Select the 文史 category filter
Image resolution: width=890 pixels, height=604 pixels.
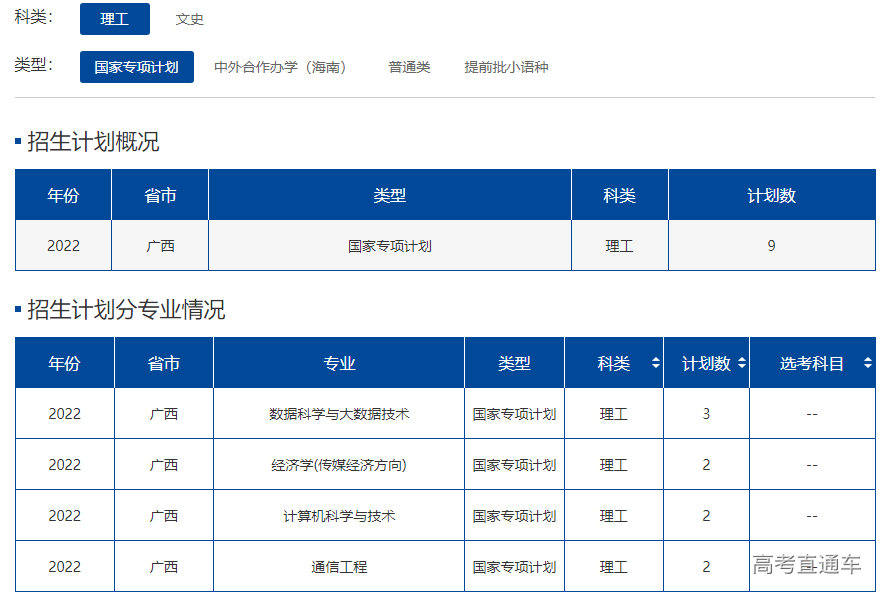click(x=190, y=18)
